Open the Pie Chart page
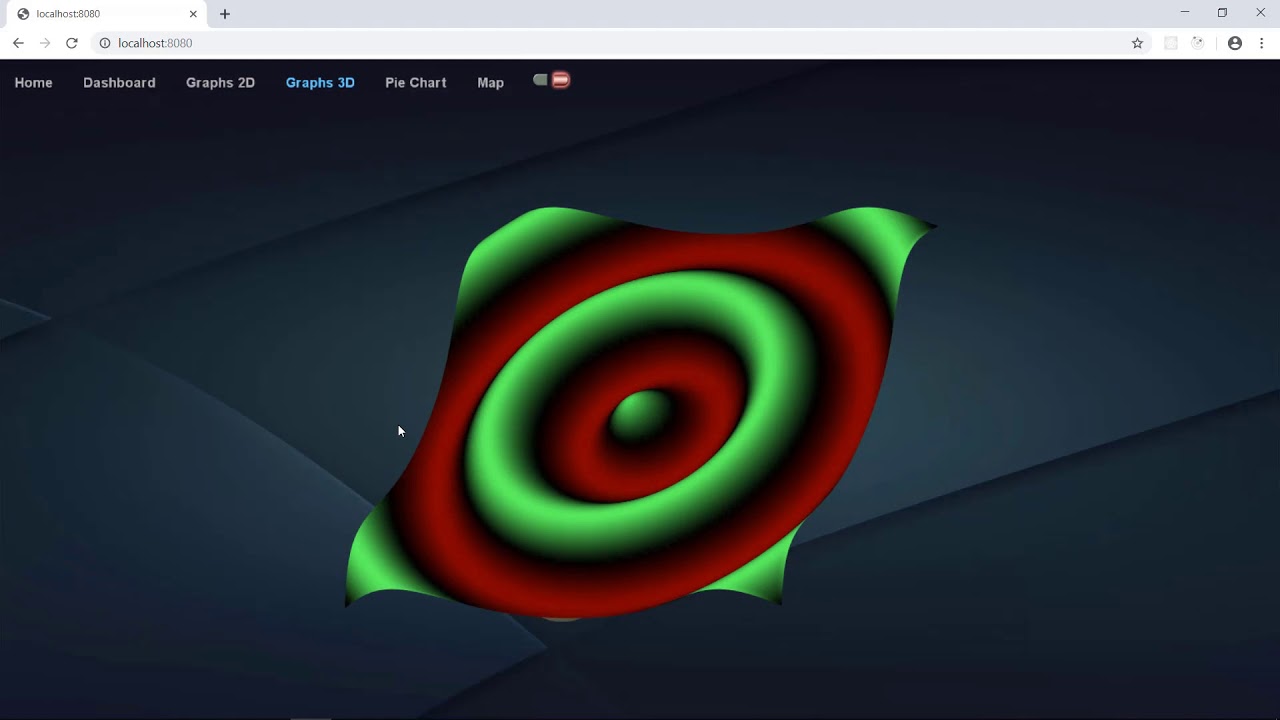 pos(416,83)
